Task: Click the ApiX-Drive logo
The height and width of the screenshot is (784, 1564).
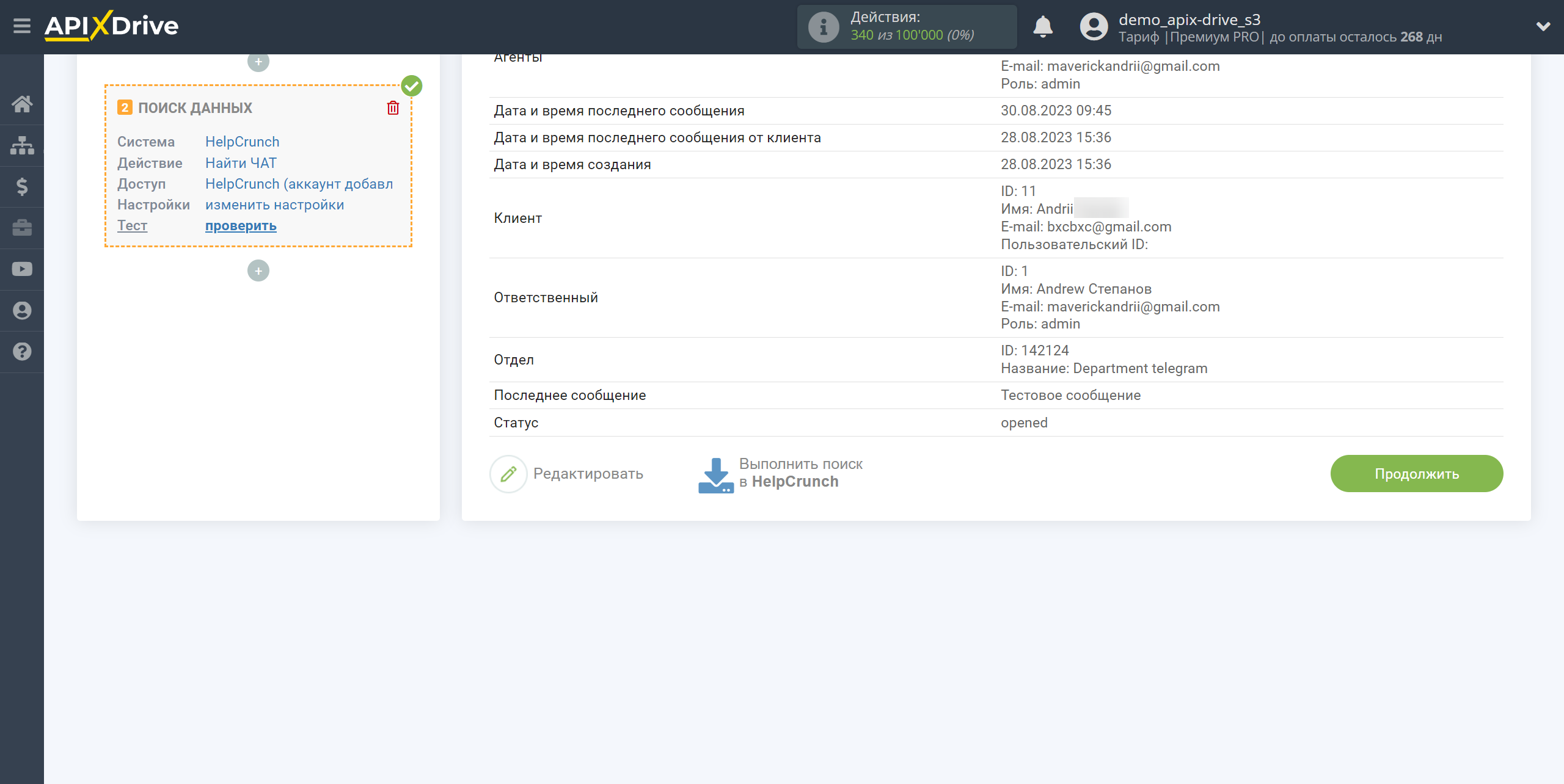Action: click(x=111, y=26)
